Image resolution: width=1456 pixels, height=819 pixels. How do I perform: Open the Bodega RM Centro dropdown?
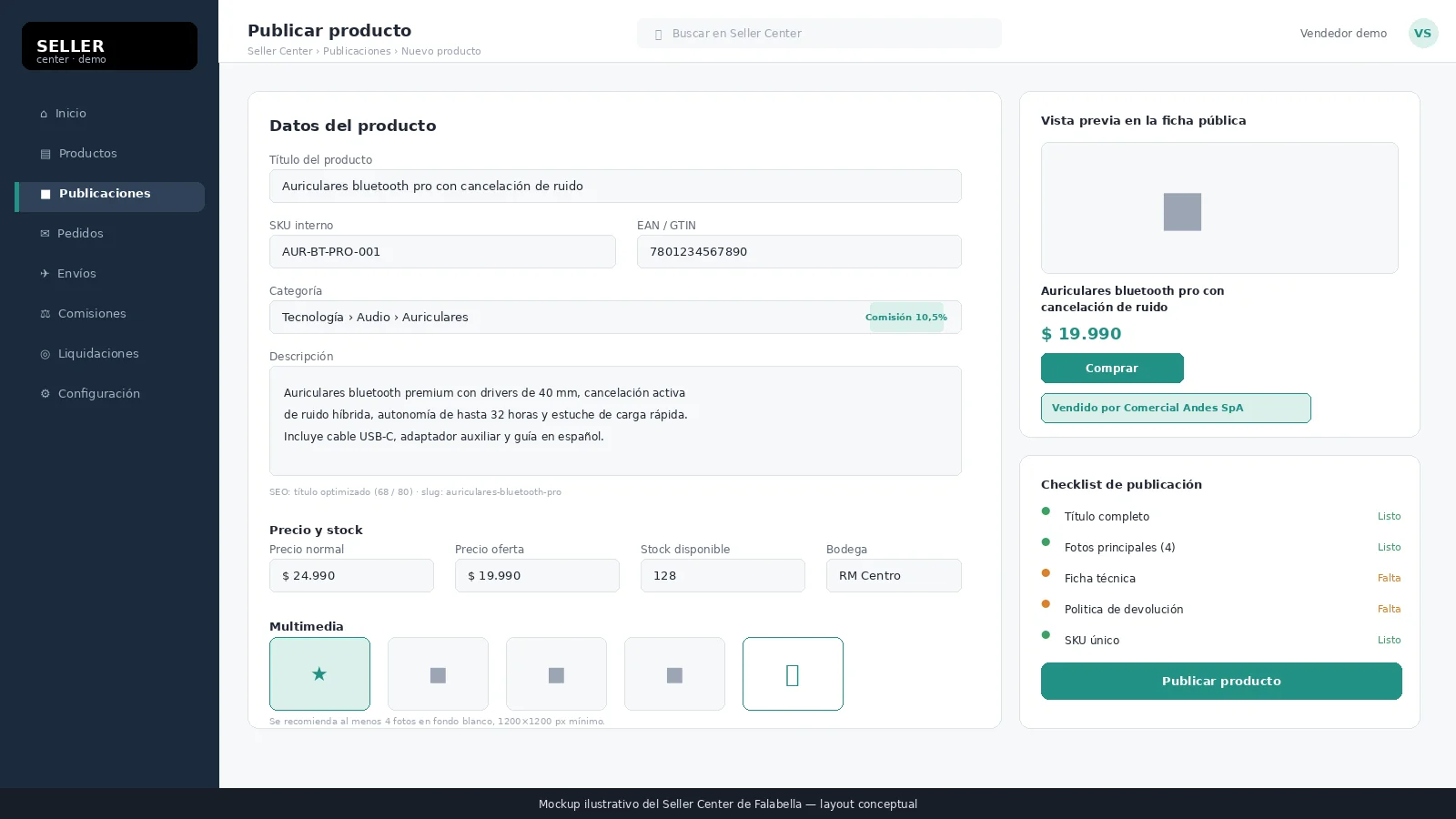point(894,575)
